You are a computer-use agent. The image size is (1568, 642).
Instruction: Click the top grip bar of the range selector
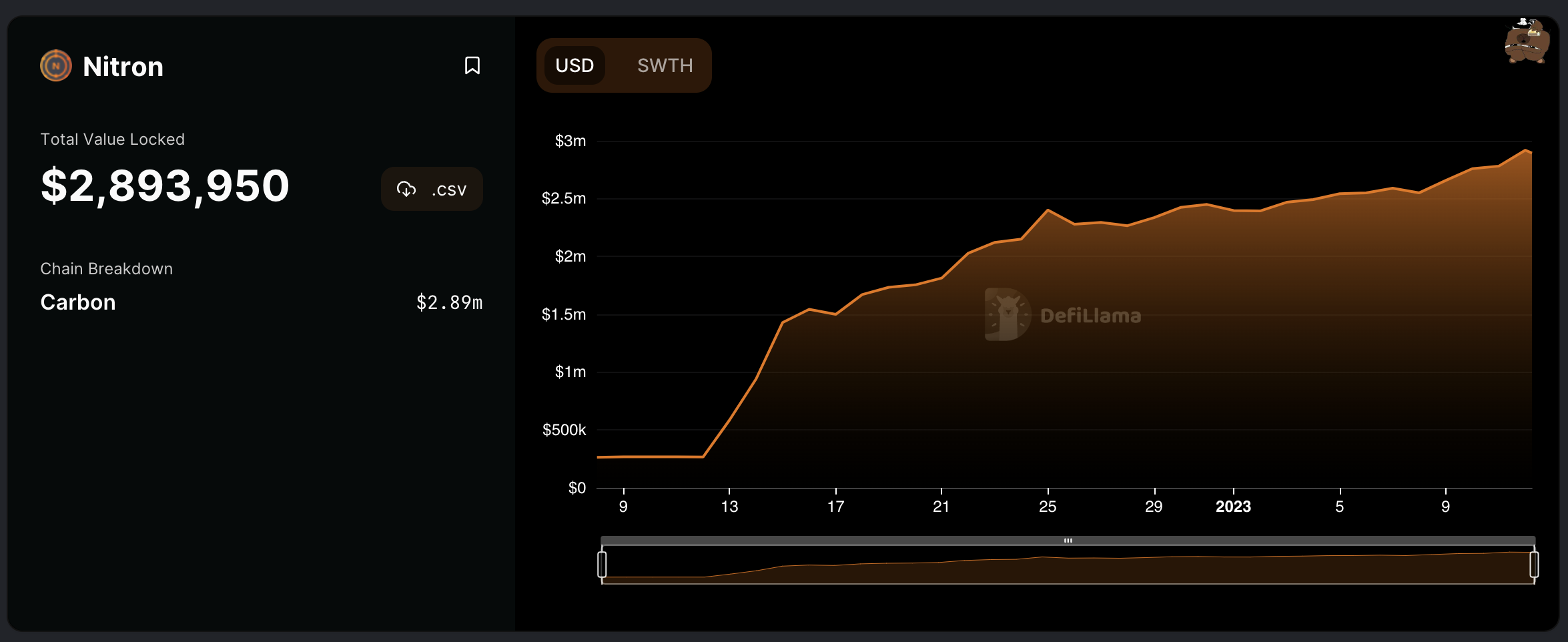1068,541
